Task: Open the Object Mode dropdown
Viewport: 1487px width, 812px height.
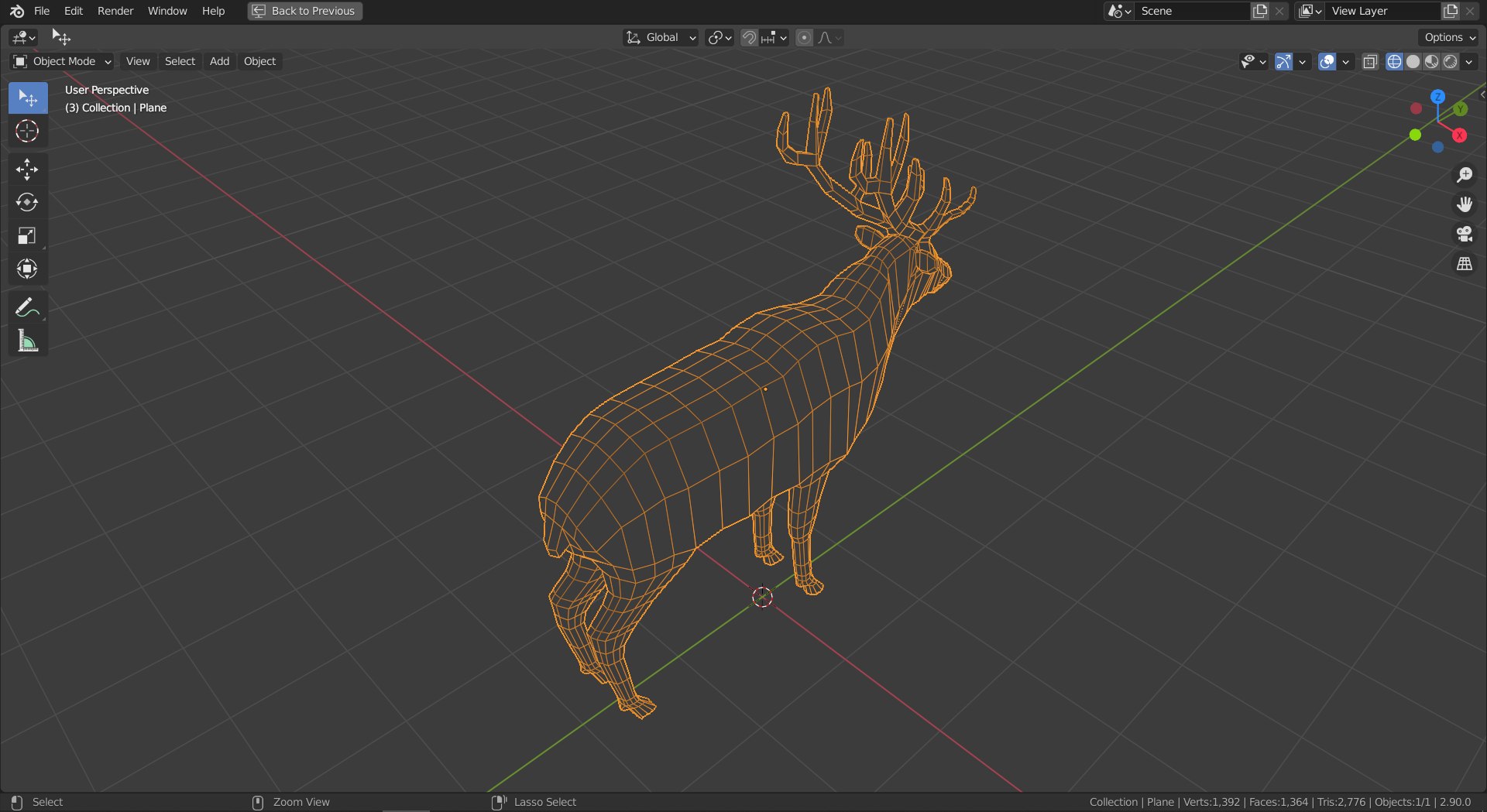Action: click(x=62, y=61)
